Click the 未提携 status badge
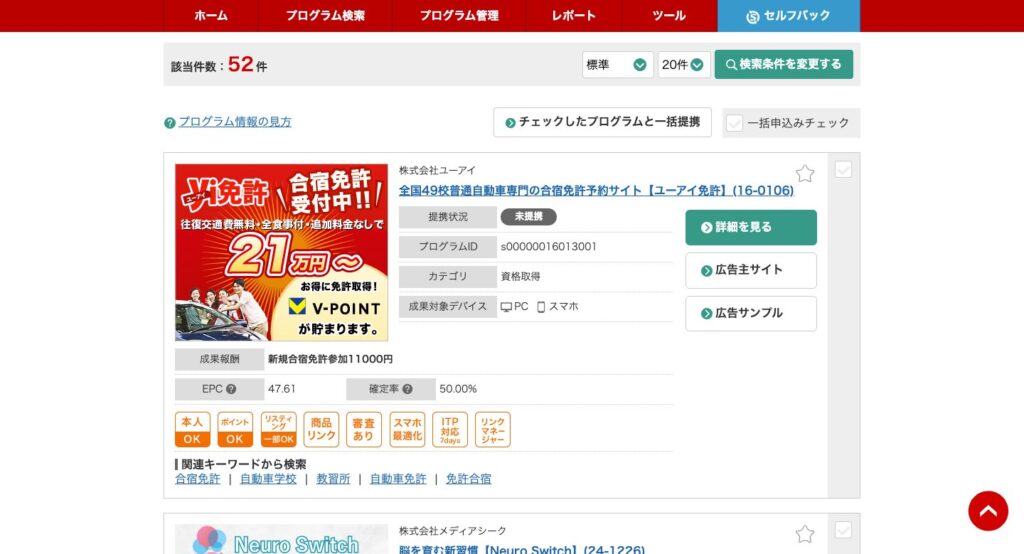The width and height of the screenshot is (1024, 554). pyautogui.click(x=528, y=217)
